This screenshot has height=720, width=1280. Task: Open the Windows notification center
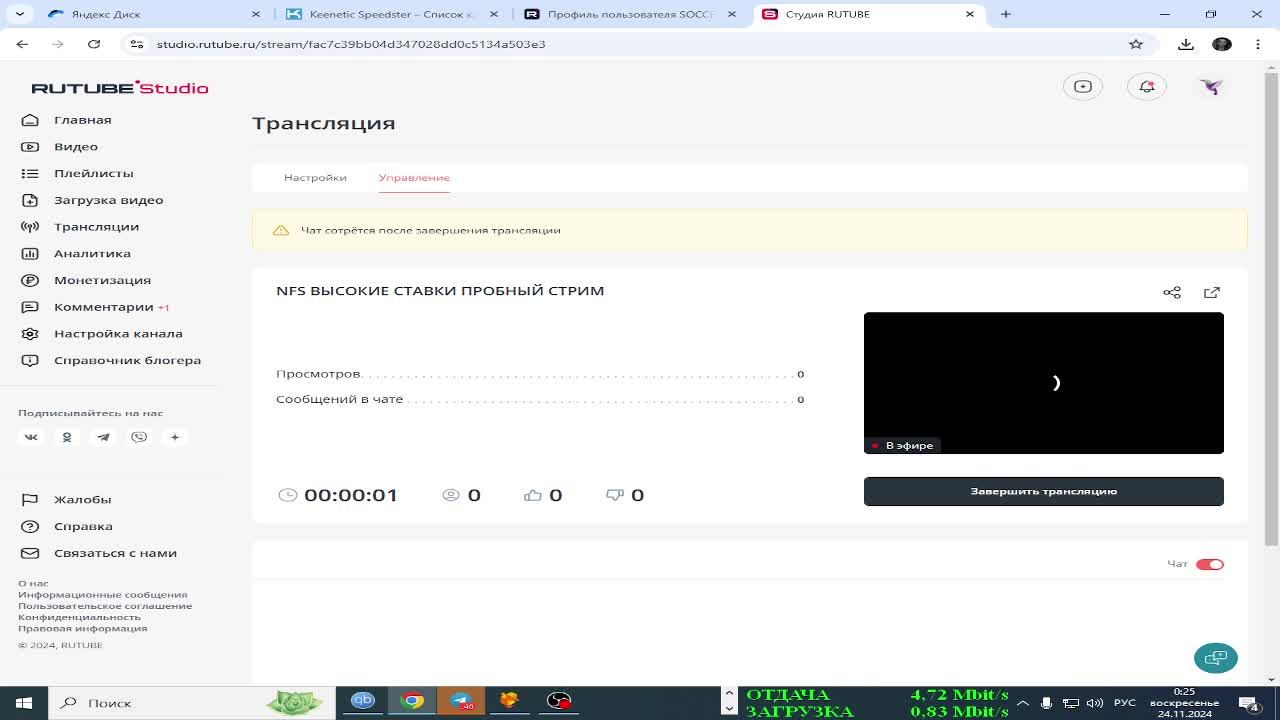(1249, 703)
